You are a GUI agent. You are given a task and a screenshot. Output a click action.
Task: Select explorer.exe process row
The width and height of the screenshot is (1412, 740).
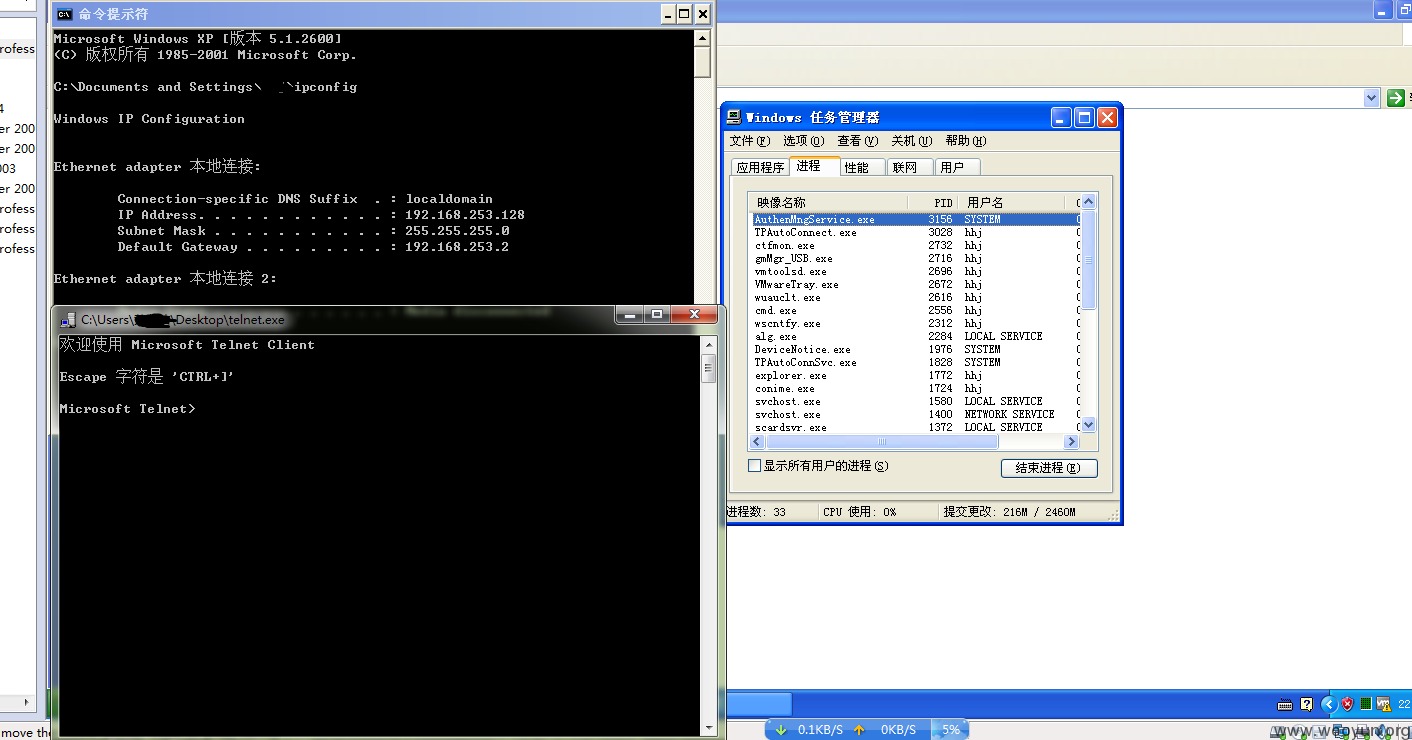tap(915, 375)
